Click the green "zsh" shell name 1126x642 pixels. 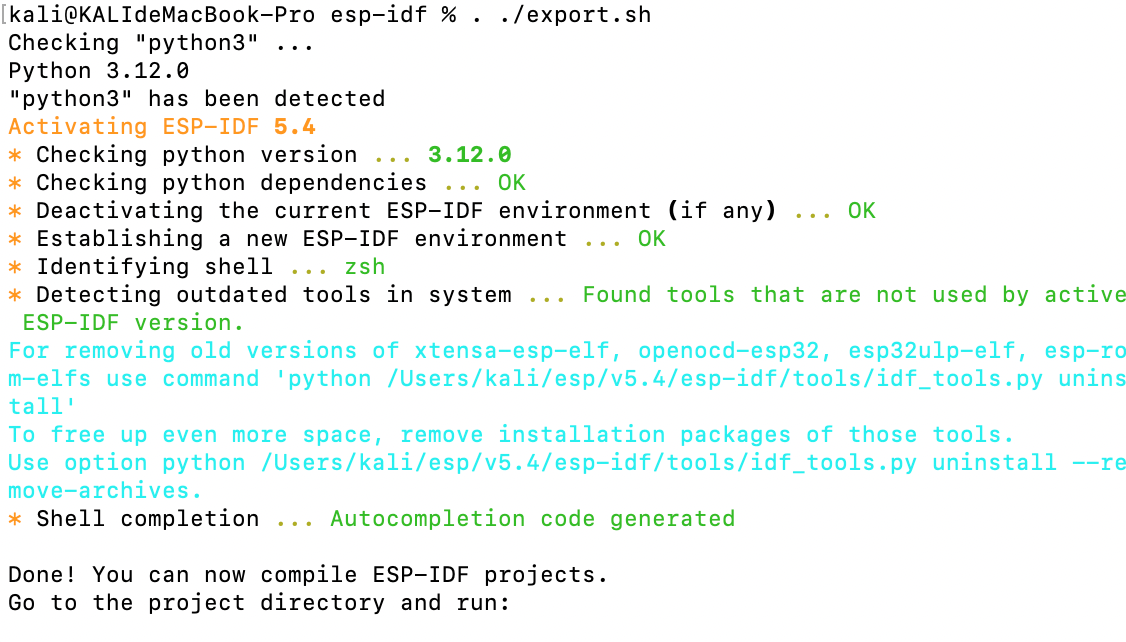click(x=364, y=267)
